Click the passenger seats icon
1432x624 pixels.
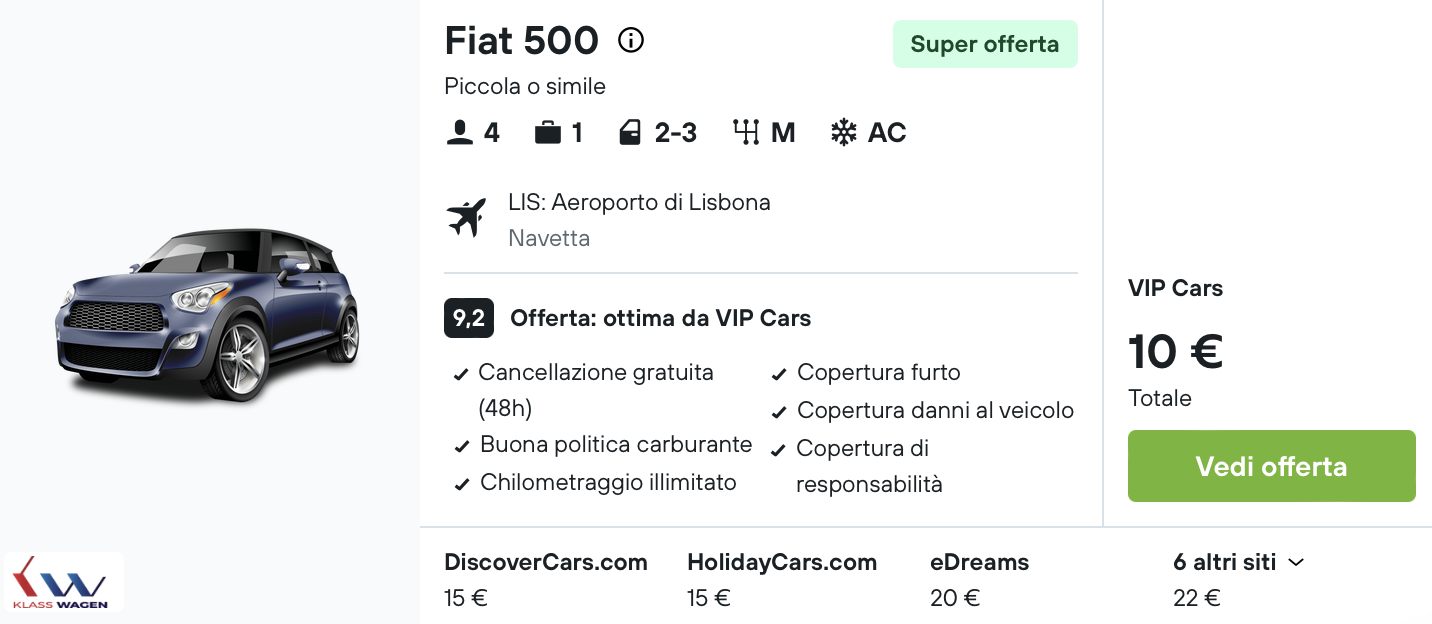point(459,133)
